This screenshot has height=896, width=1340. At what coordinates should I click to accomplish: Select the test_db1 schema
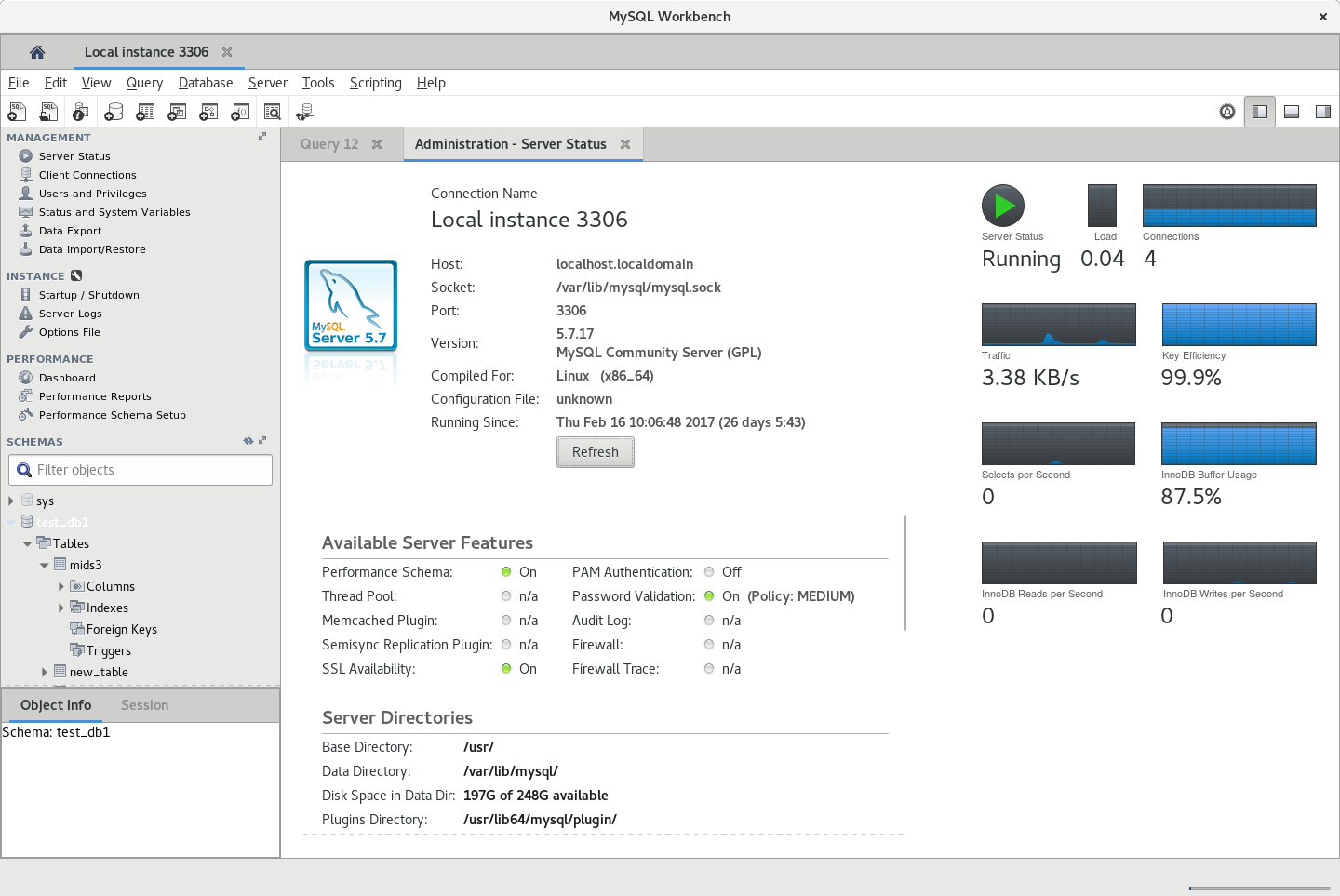click(x=62, y=522)
